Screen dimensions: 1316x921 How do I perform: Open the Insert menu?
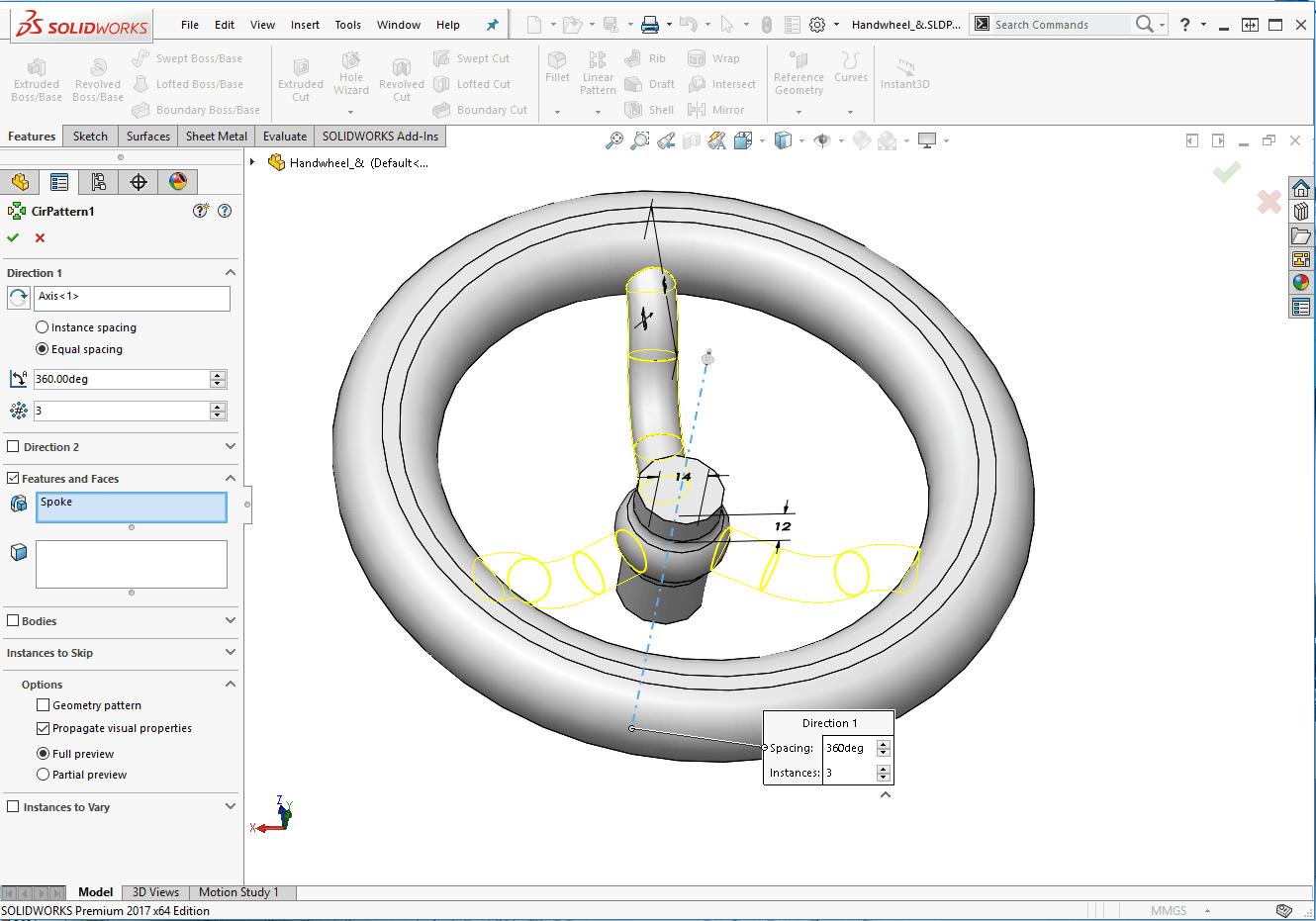305,25
